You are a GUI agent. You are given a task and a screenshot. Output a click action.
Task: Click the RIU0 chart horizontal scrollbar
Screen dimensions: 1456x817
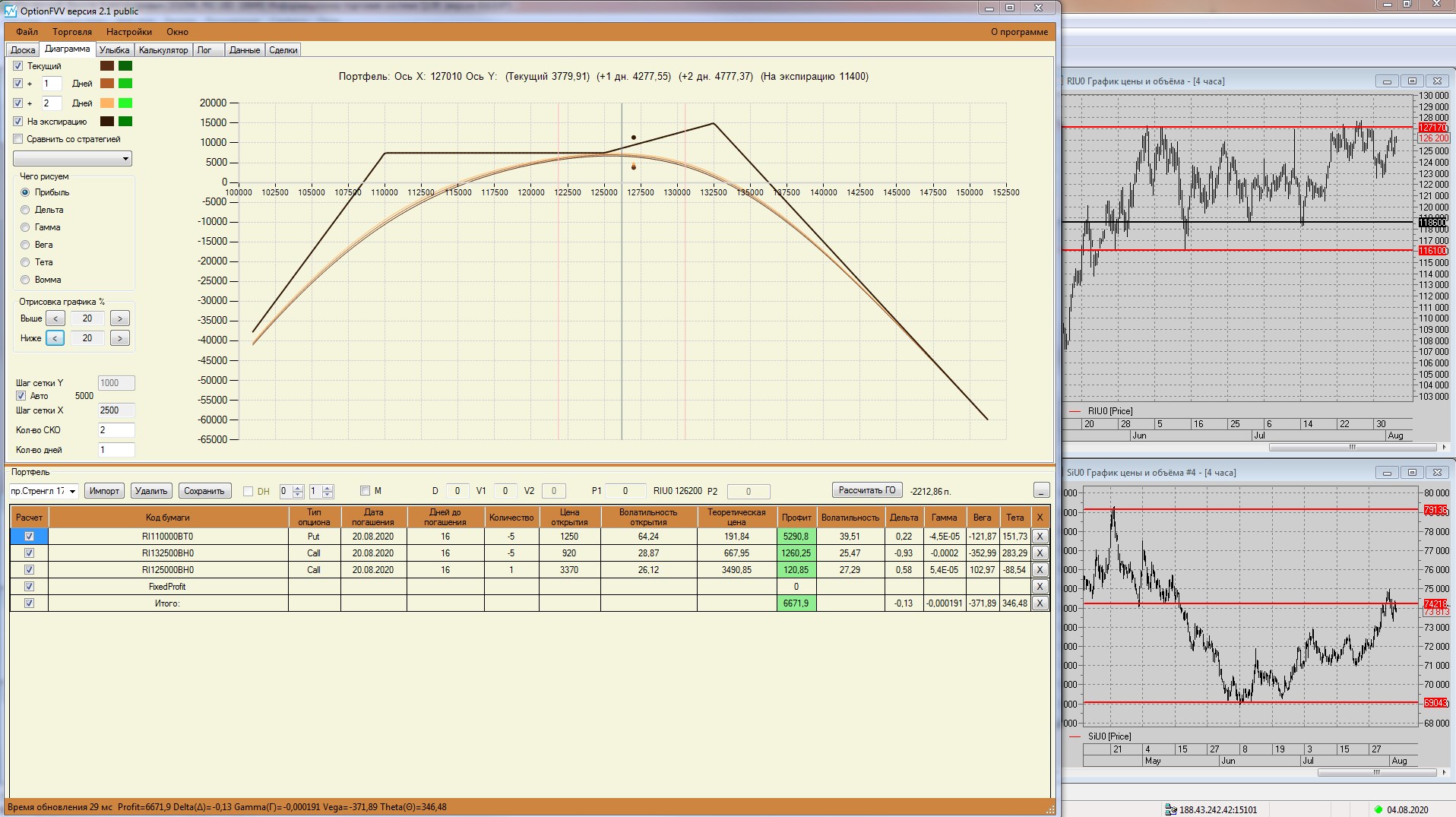click(x=1353, y=447)
